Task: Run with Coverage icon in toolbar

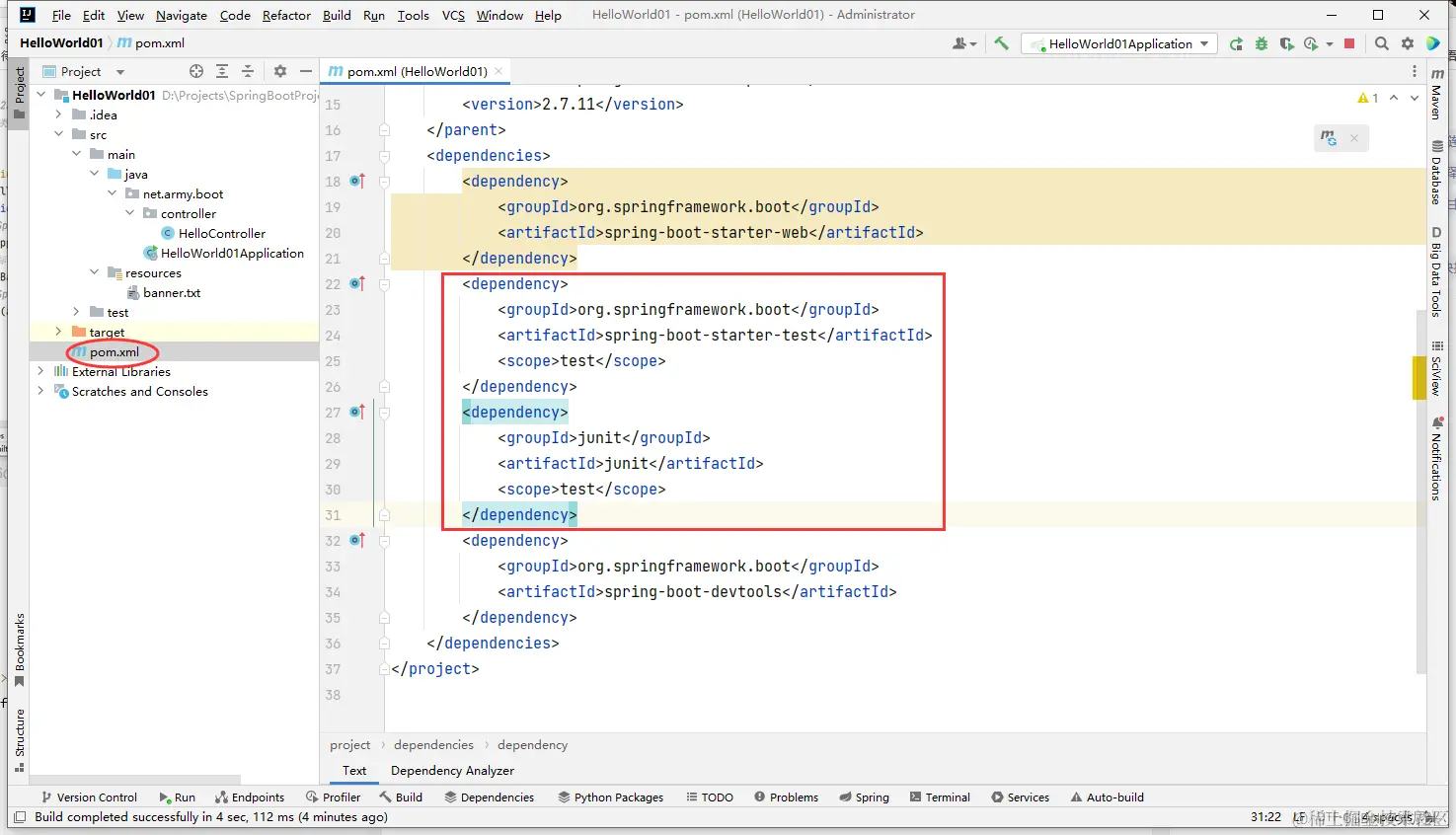Action: [x=1286, y=43]
